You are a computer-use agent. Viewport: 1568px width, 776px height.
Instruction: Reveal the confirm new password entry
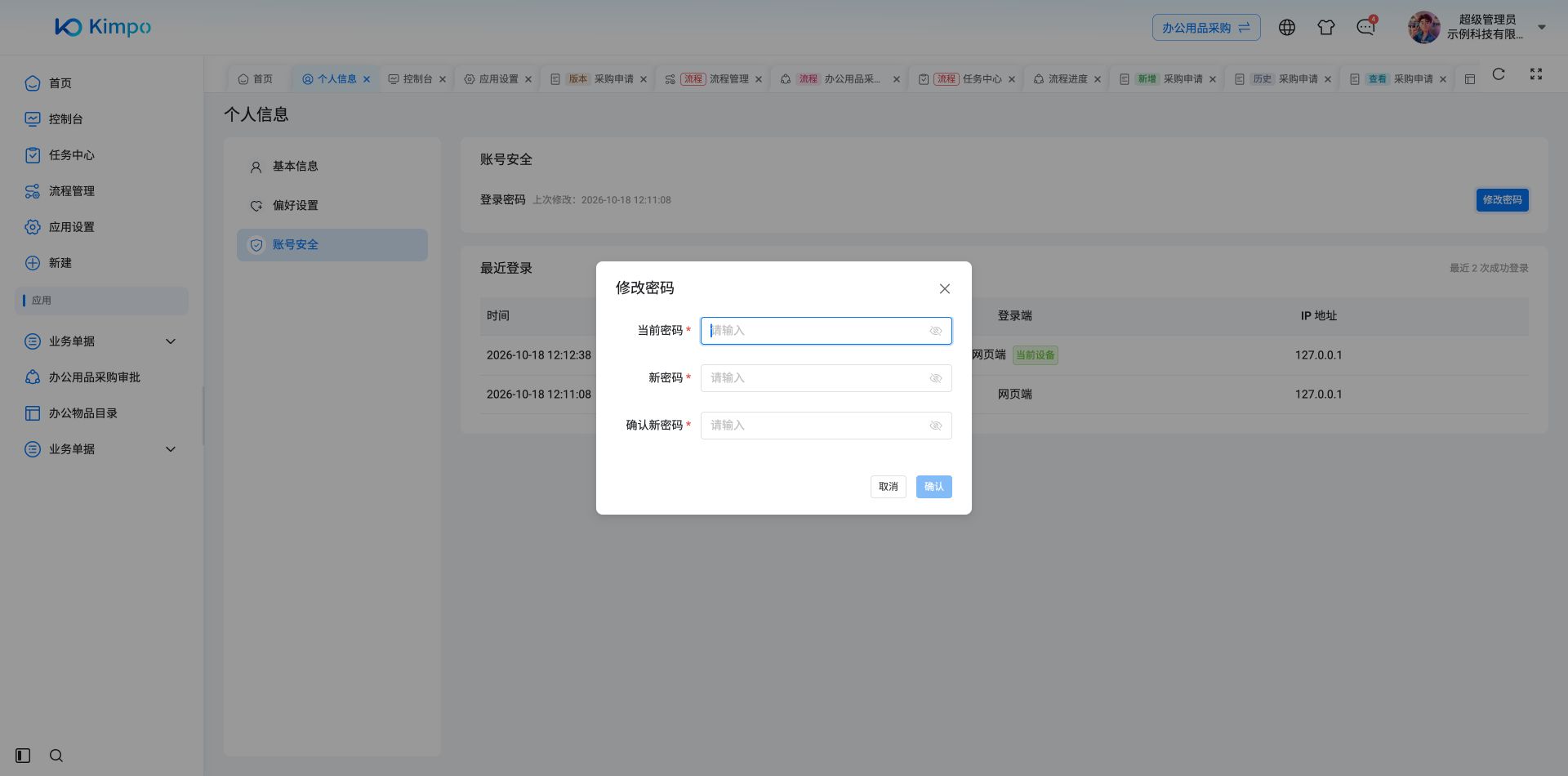[x=935, y=426]
